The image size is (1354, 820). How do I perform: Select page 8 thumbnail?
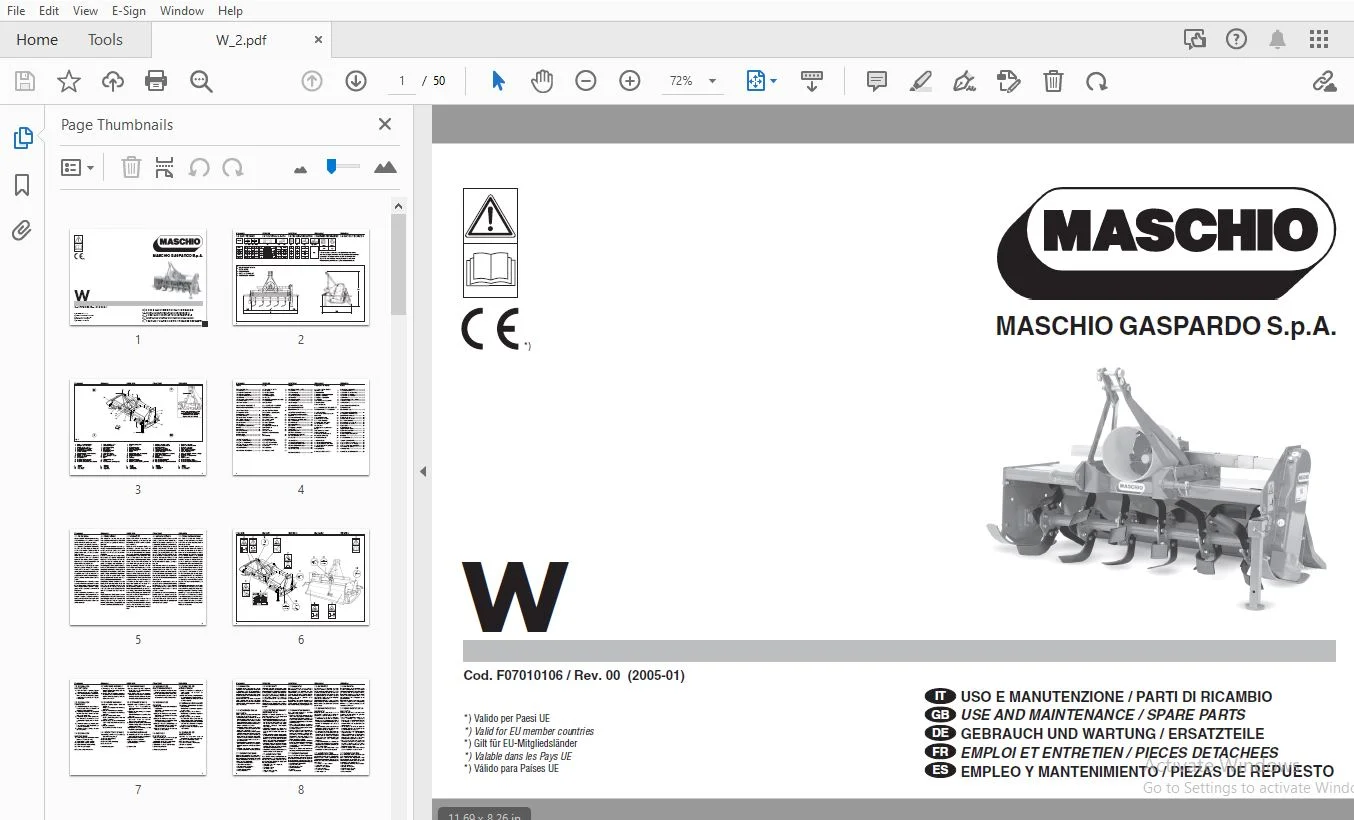coord(301,727)
